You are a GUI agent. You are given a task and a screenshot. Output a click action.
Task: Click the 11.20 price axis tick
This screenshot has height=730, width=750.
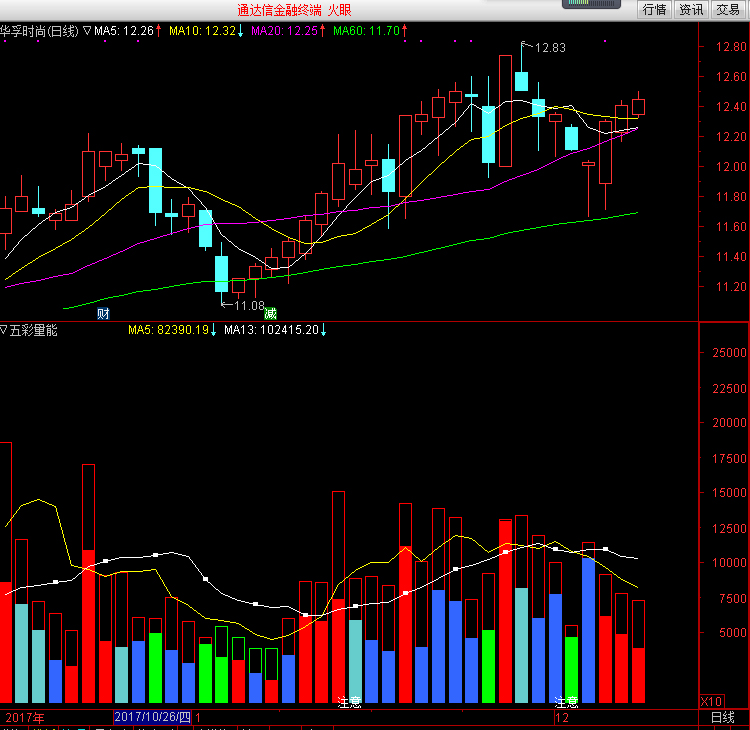click(730, 287)
